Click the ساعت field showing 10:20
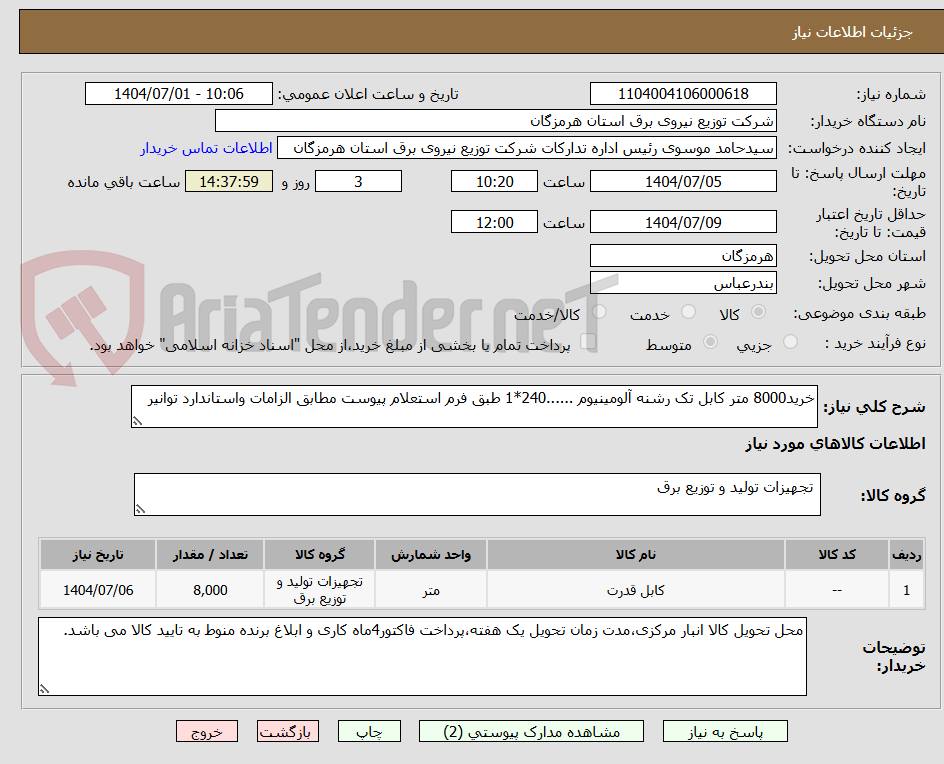Screen dimensions: 944x764 click(x=494, y=181)
